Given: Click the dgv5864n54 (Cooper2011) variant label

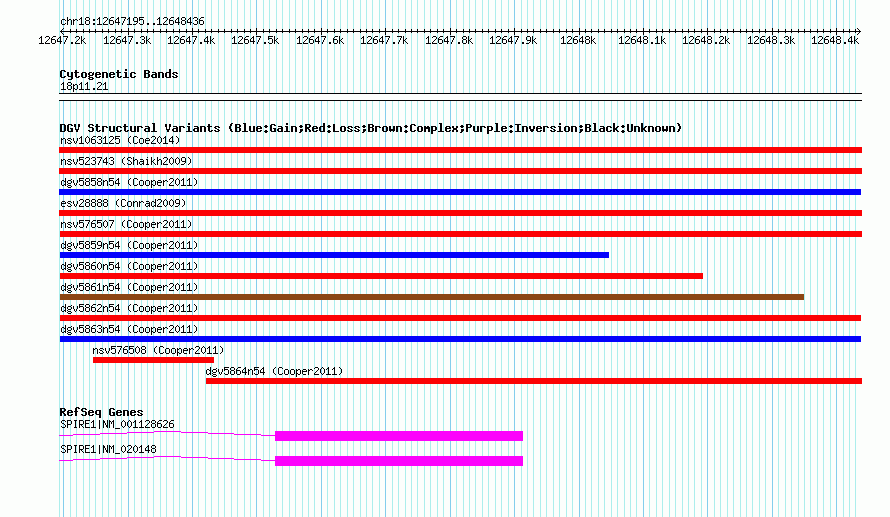Looking at the screenshot, I should (274, 371).
